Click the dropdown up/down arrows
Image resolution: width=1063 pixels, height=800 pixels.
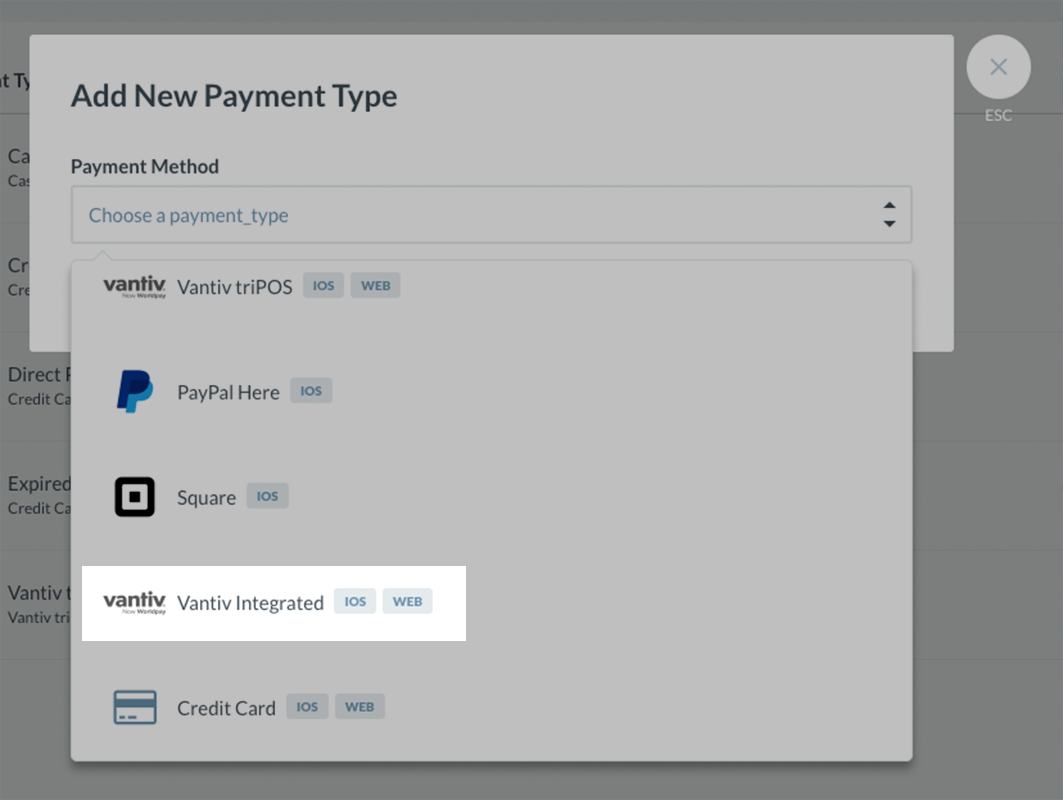click(889, 214)
